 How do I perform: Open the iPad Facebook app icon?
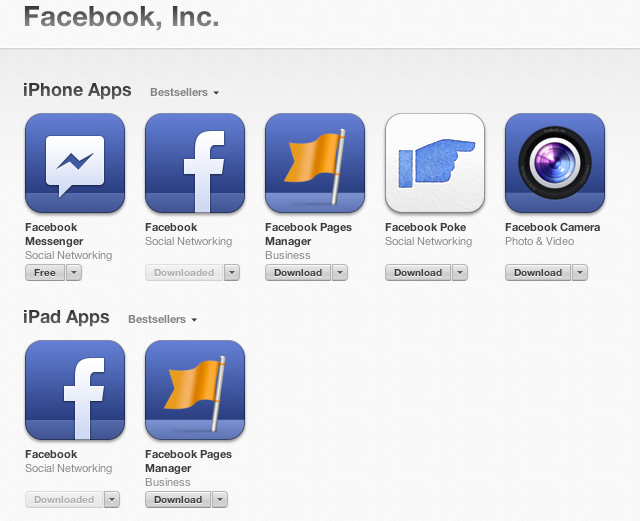[x=75, y=390]
